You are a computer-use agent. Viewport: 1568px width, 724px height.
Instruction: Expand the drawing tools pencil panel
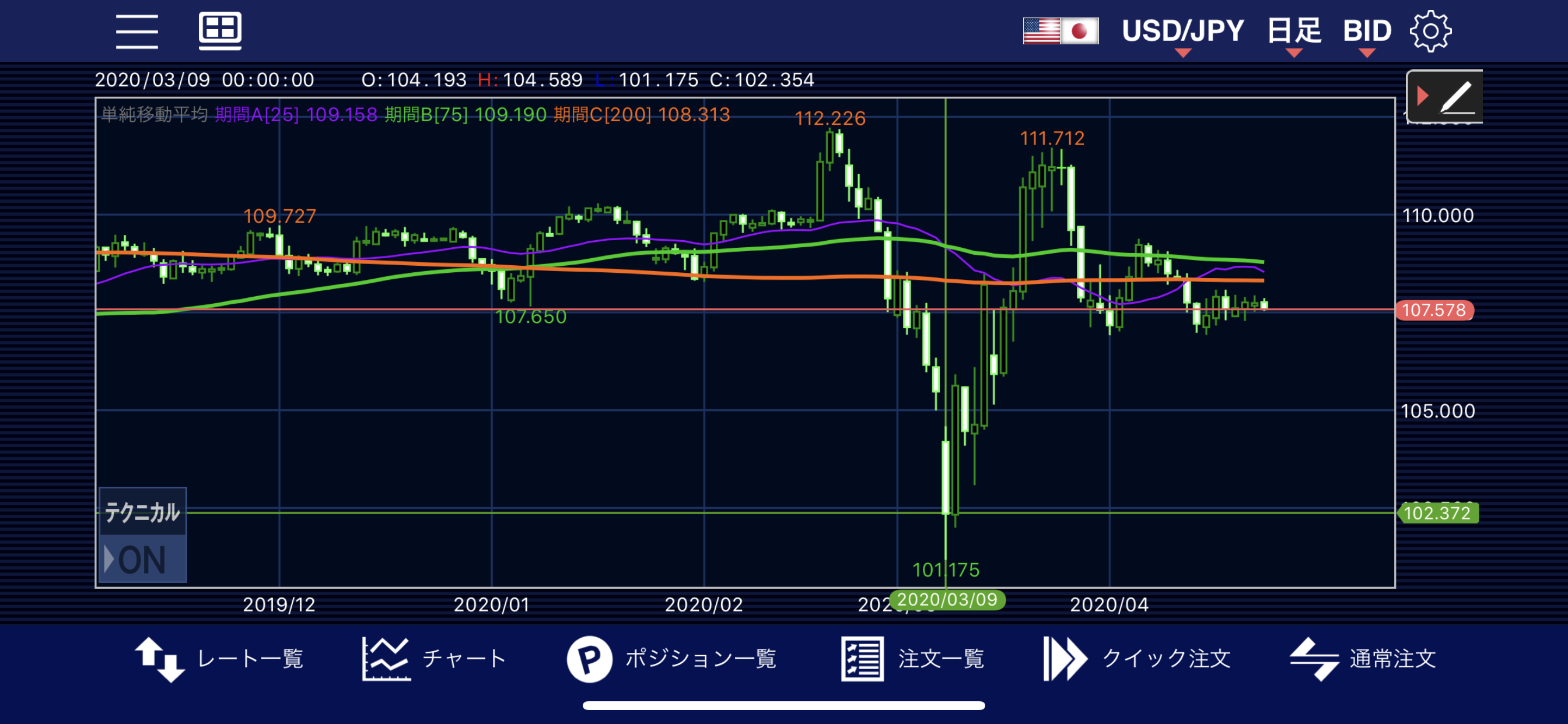pyautogui.click(x=1444, y=96)
